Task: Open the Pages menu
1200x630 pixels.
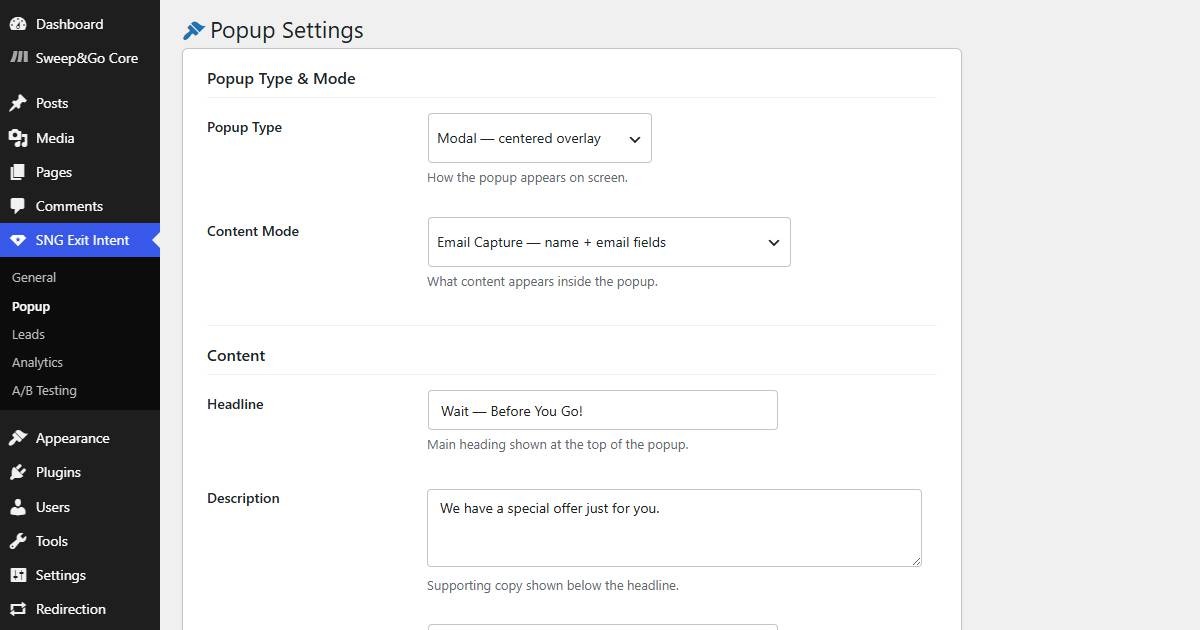Action: tap(80, 172)
